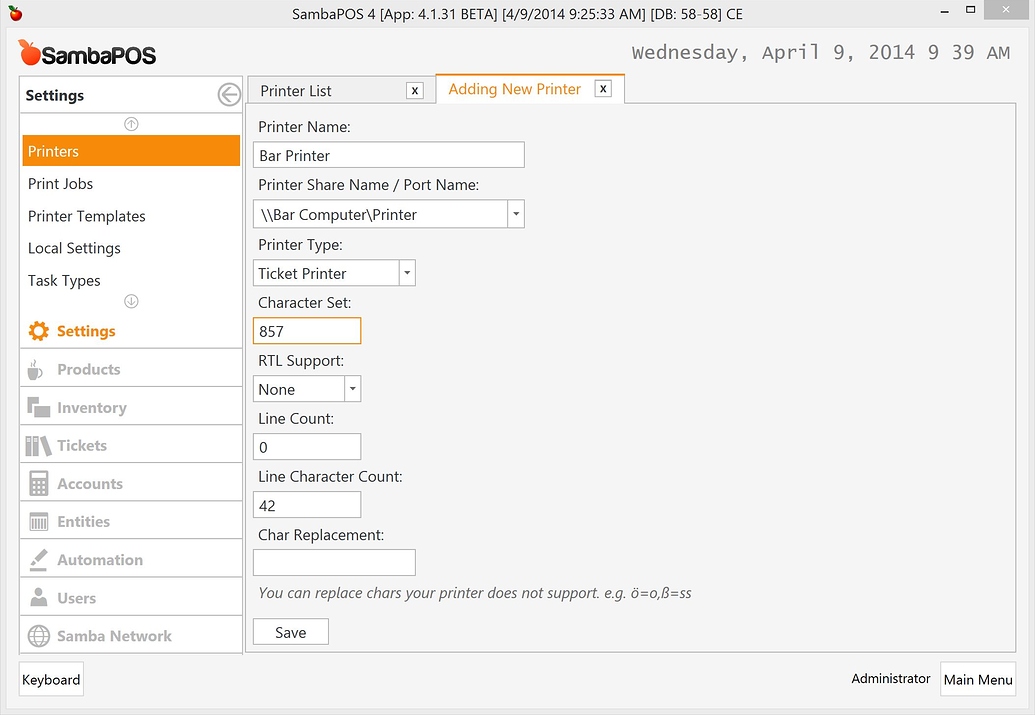Close the Adding New Printer tab
Screen dimensions: 1035x715
pos(603,89)
